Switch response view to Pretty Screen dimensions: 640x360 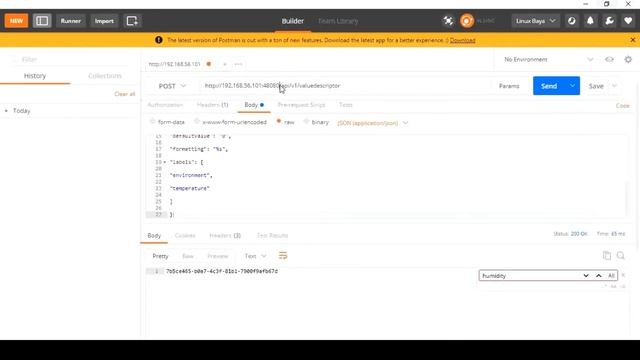pos(160,256)
